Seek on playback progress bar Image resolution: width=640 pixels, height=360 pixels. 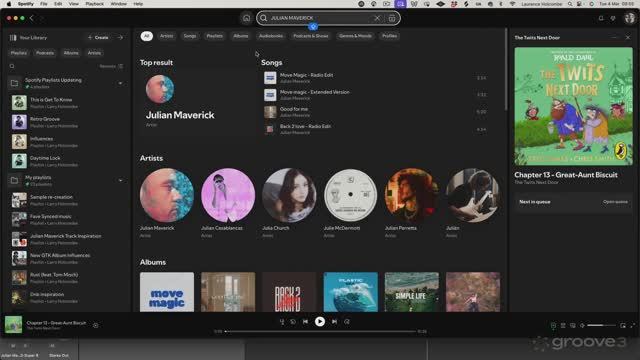coord(320,331)
